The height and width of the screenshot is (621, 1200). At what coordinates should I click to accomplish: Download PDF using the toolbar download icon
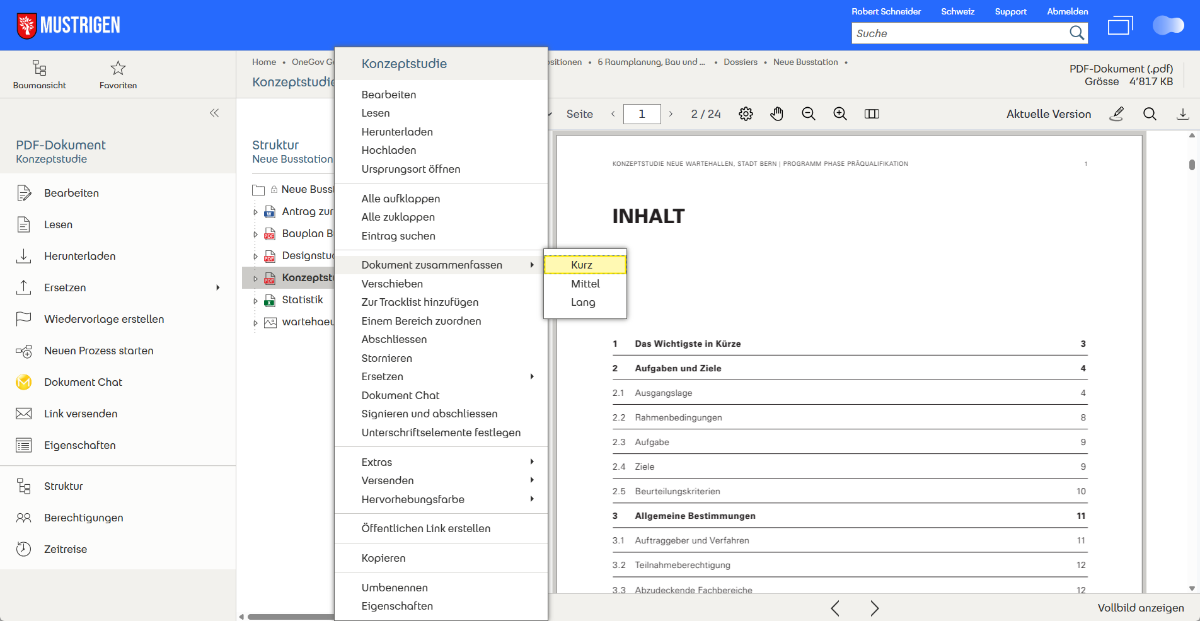click(1183, 114)
